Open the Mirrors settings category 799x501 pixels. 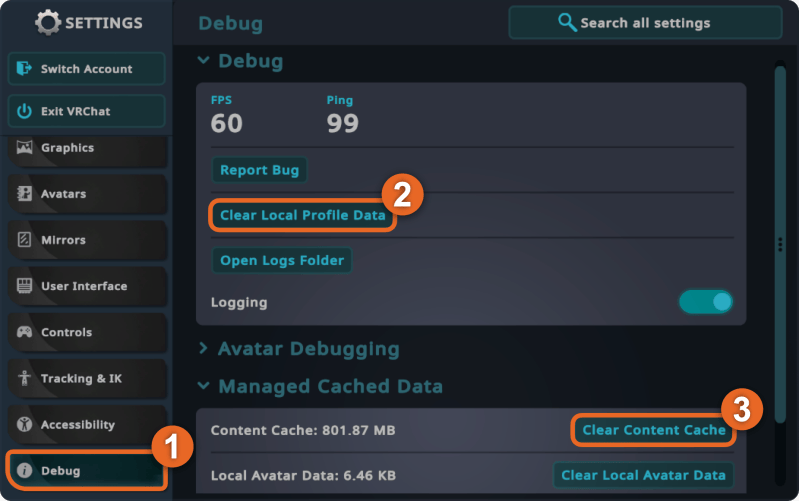[x=88, y=240]
